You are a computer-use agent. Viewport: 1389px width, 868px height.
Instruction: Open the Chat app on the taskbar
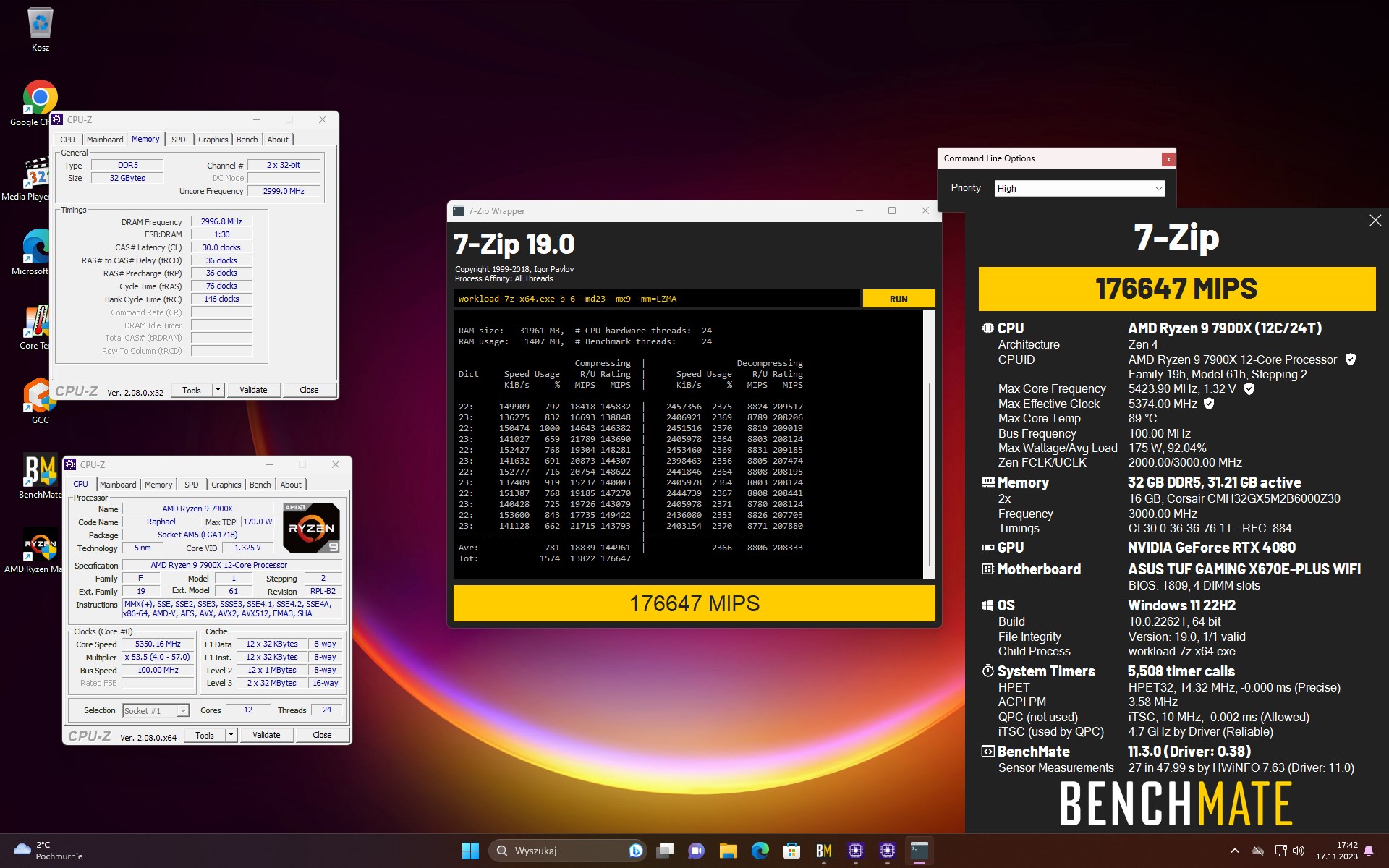click(696, 851)
